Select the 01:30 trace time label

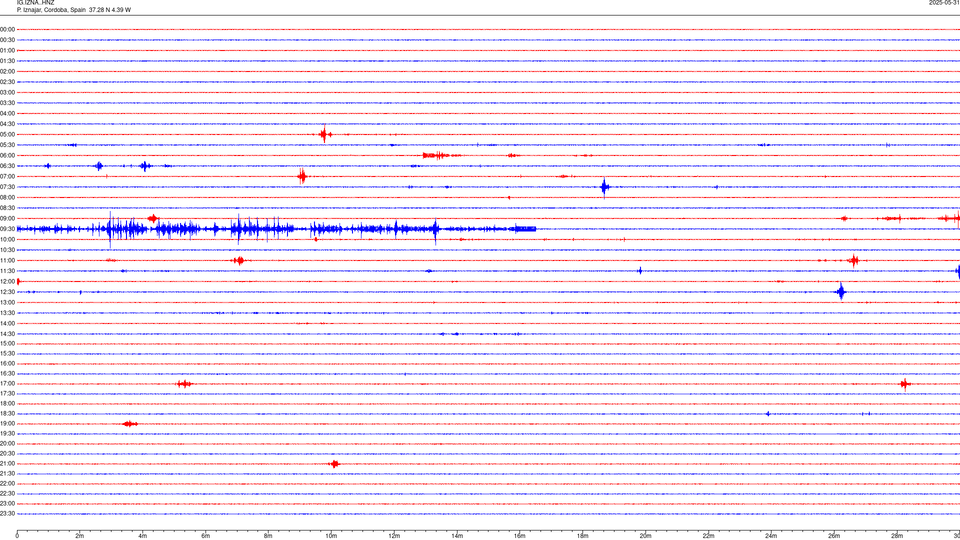point(7,61)
